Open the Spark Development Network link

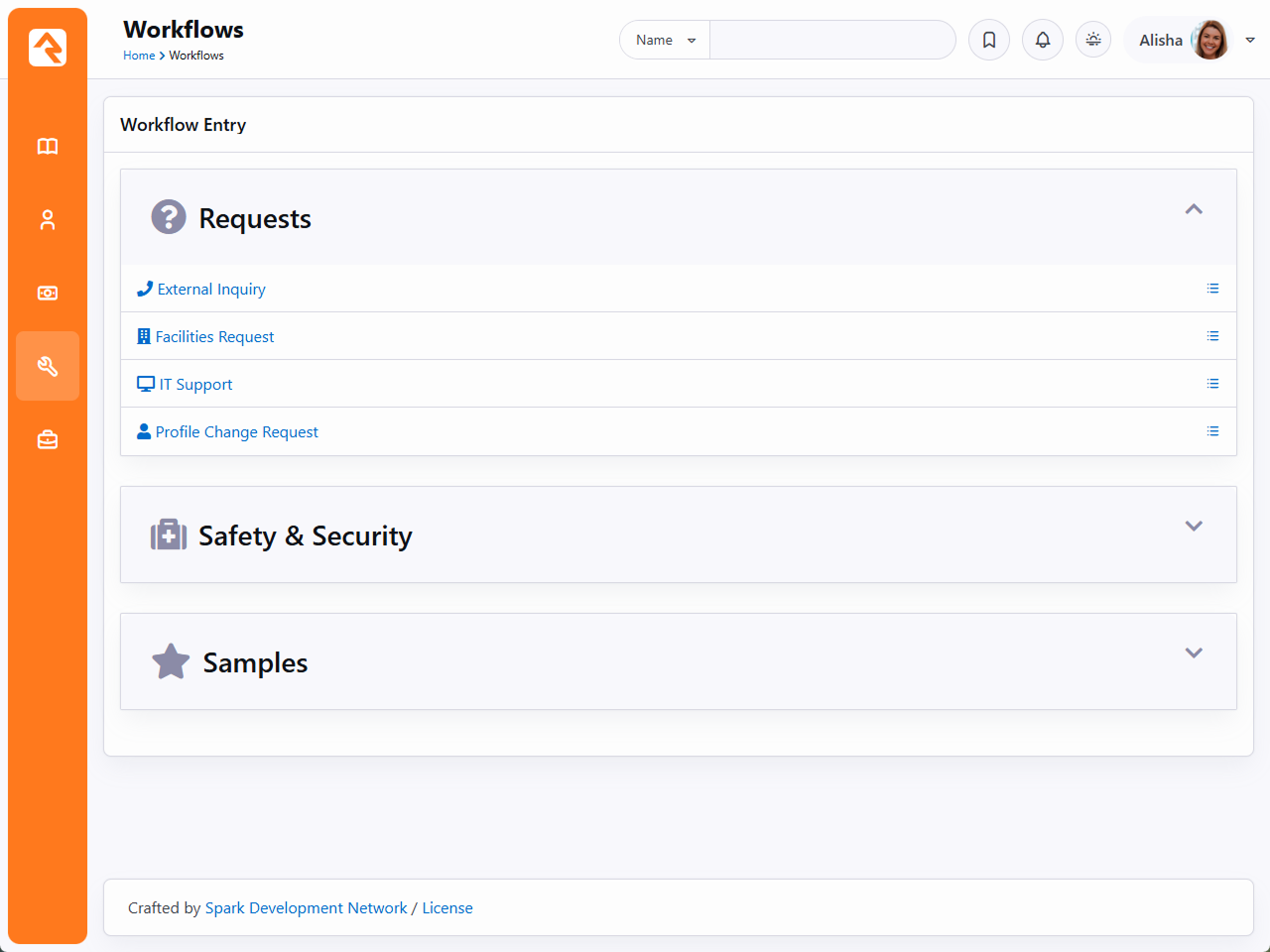point(306,908)
